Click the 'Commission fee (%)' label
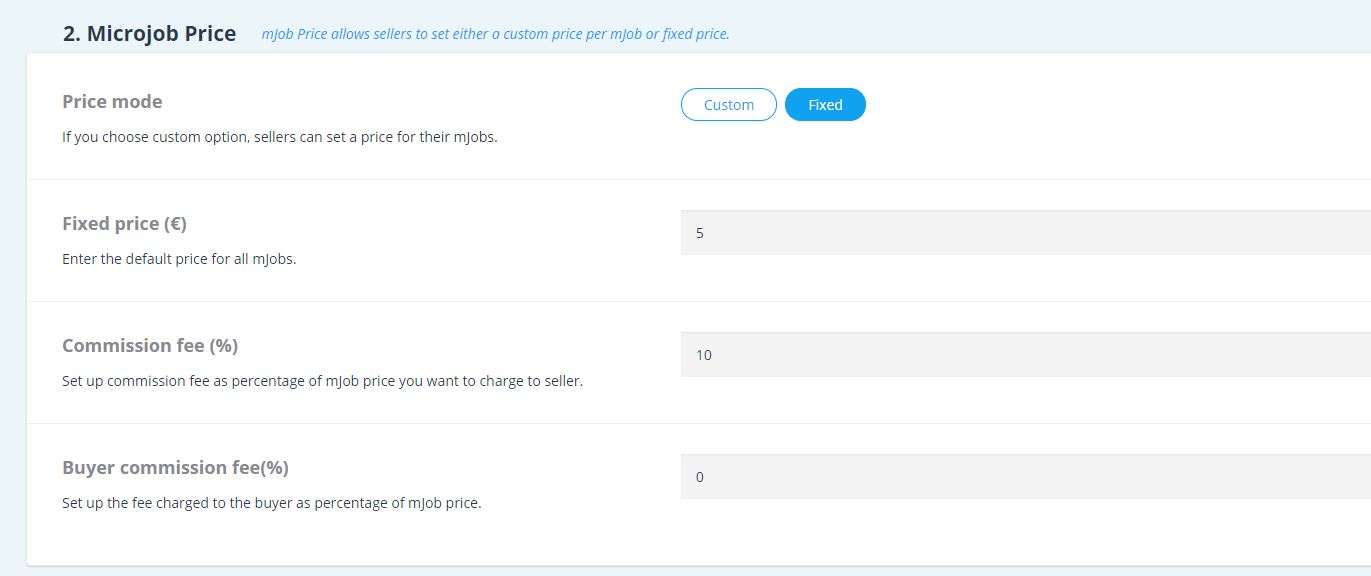The width and height of the screenshot is (1371, 576). click(150, 346)
